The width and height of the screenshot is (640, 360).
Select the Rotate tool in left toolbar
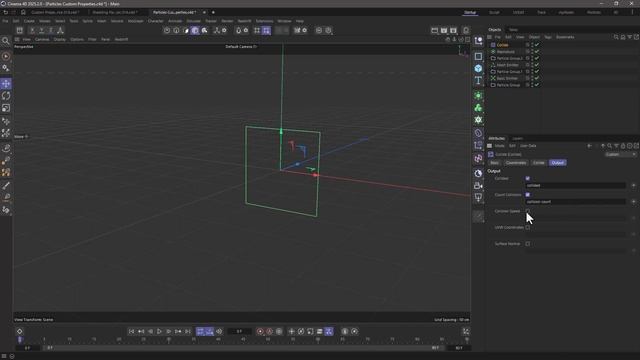[6, 96]
